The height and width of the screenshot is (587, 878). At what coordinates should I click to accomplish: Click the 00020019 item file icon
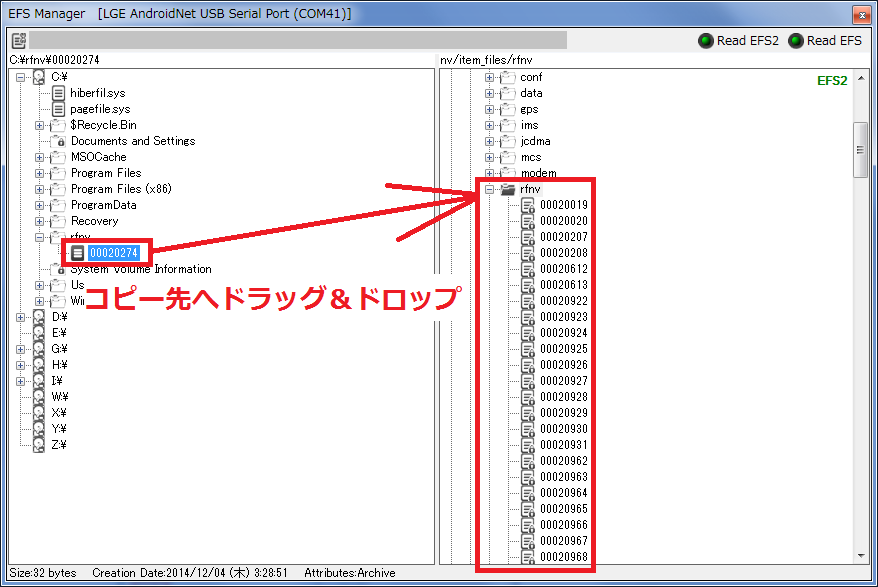point(527,204)
